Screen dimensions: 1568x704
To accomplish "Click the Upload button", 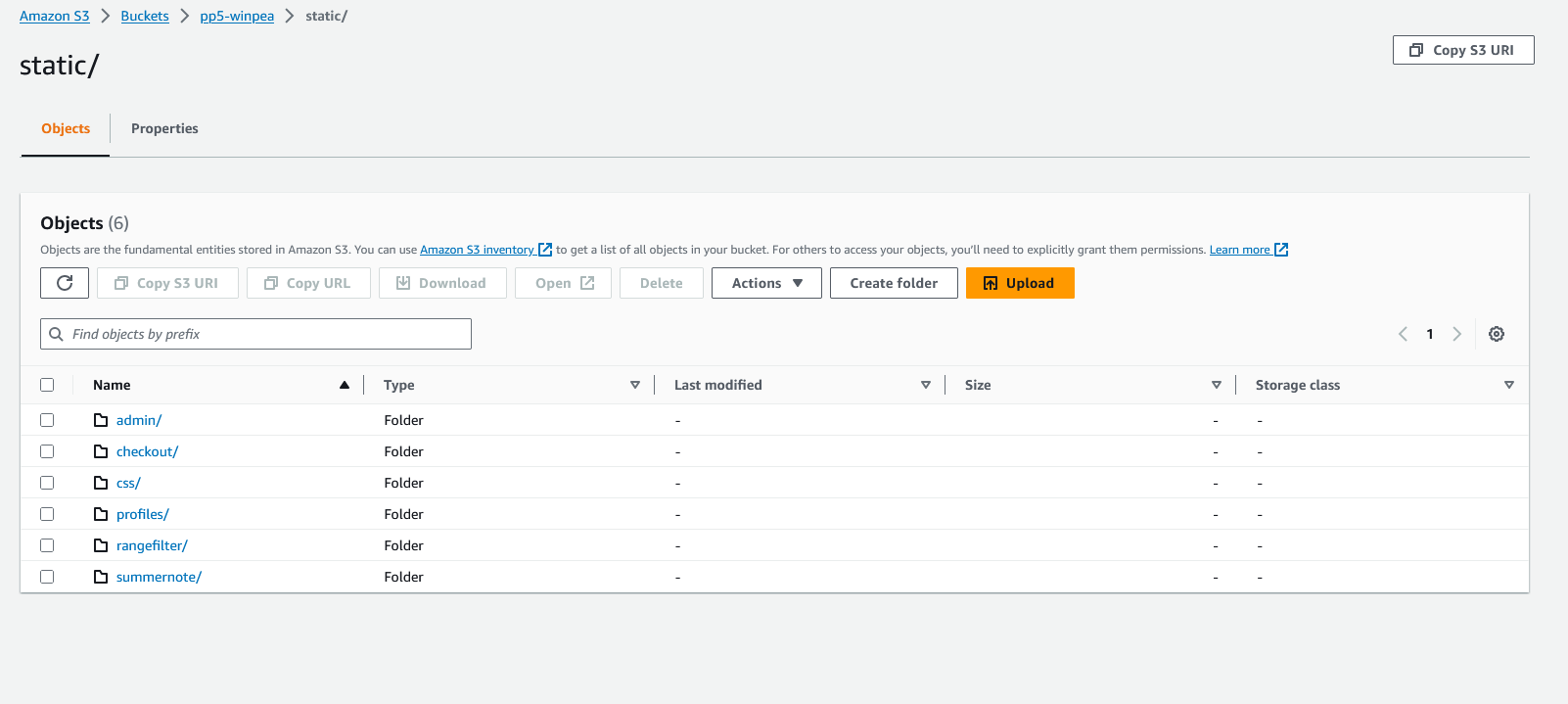I will (x=1020, y=283).
